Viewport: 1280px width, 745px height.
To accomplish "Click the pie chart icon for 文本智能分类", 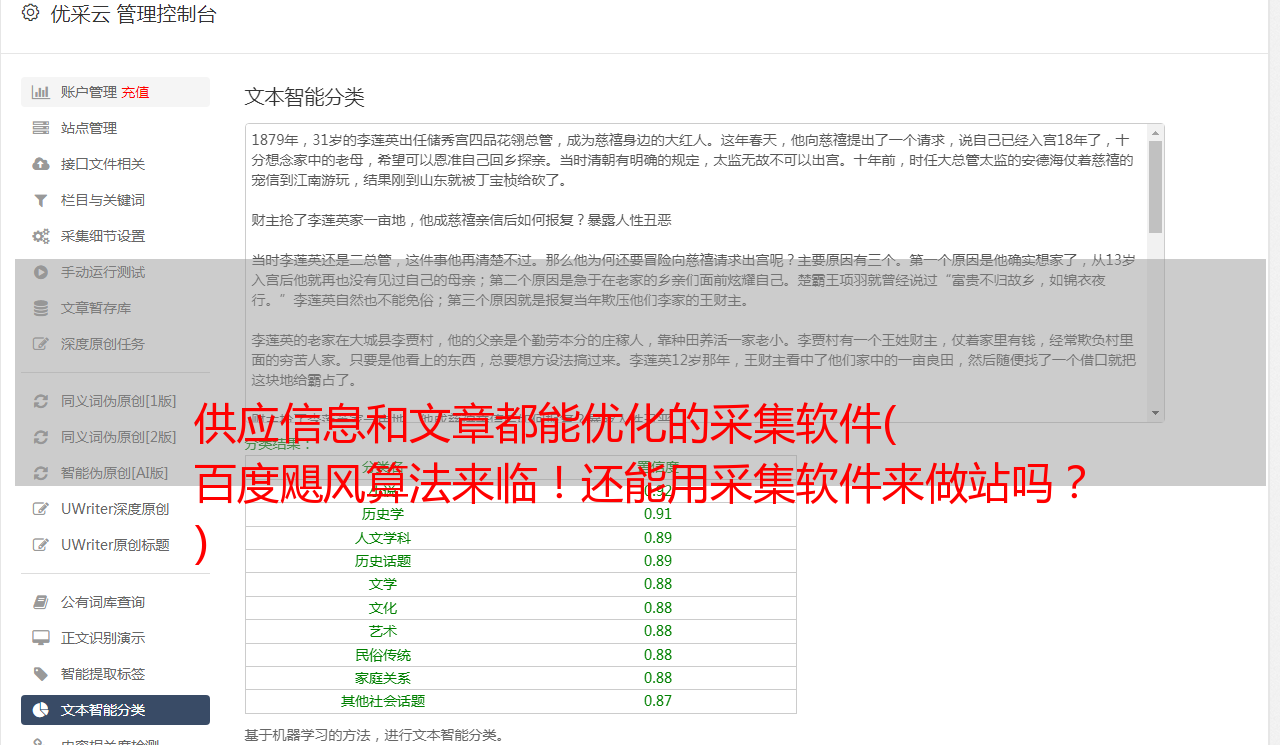I will pos(41,710).
